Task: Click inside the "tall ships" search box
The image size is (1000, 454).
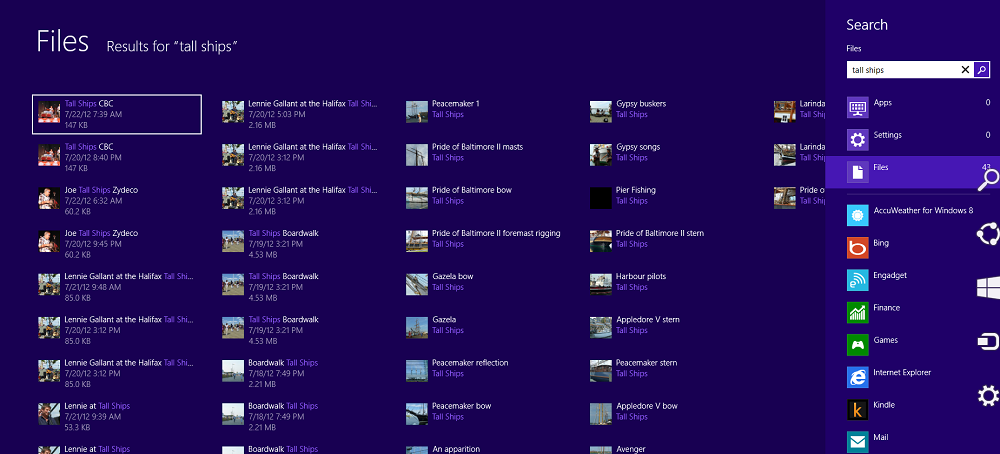Action: 902,70
